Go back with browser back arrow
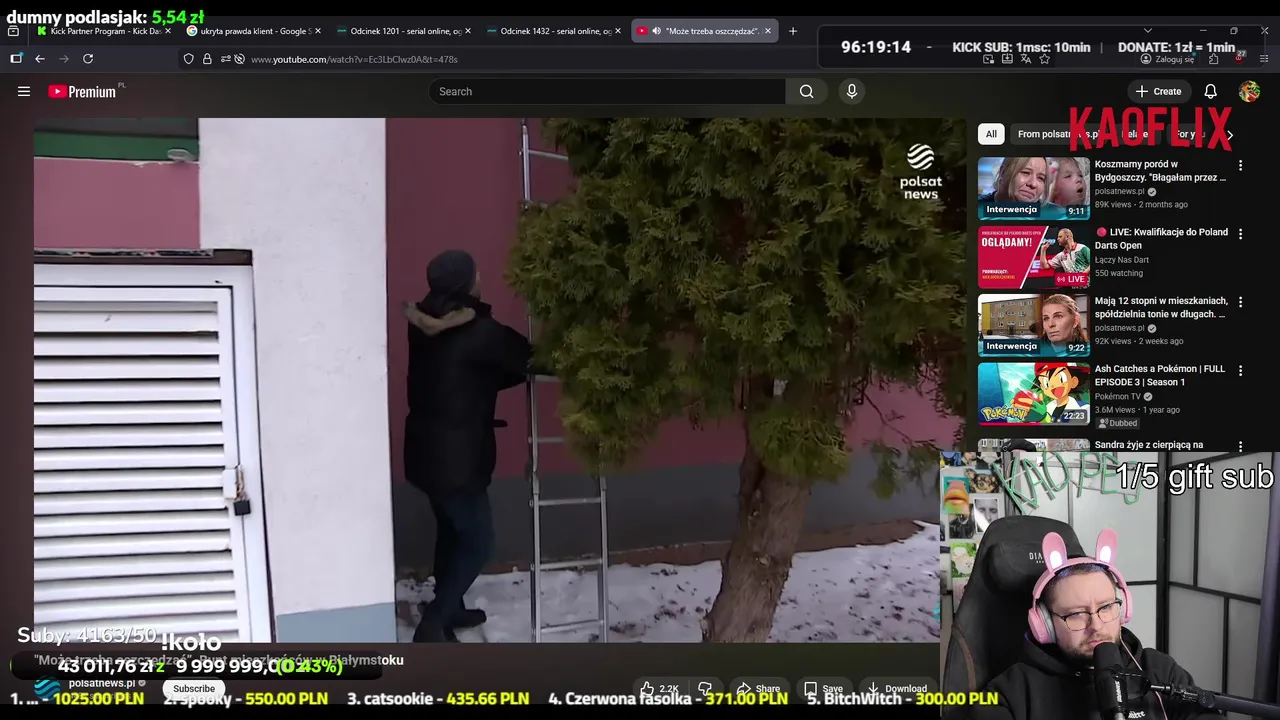The height and width of the screenshot is (720, 1280). pyautogui.click(x=40, y=59)
